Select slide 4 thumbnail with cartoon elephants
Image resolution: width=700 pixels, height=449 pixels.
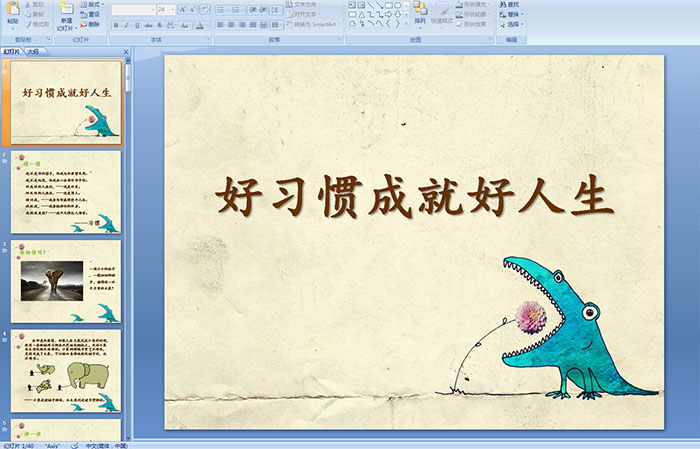point(66,370)
